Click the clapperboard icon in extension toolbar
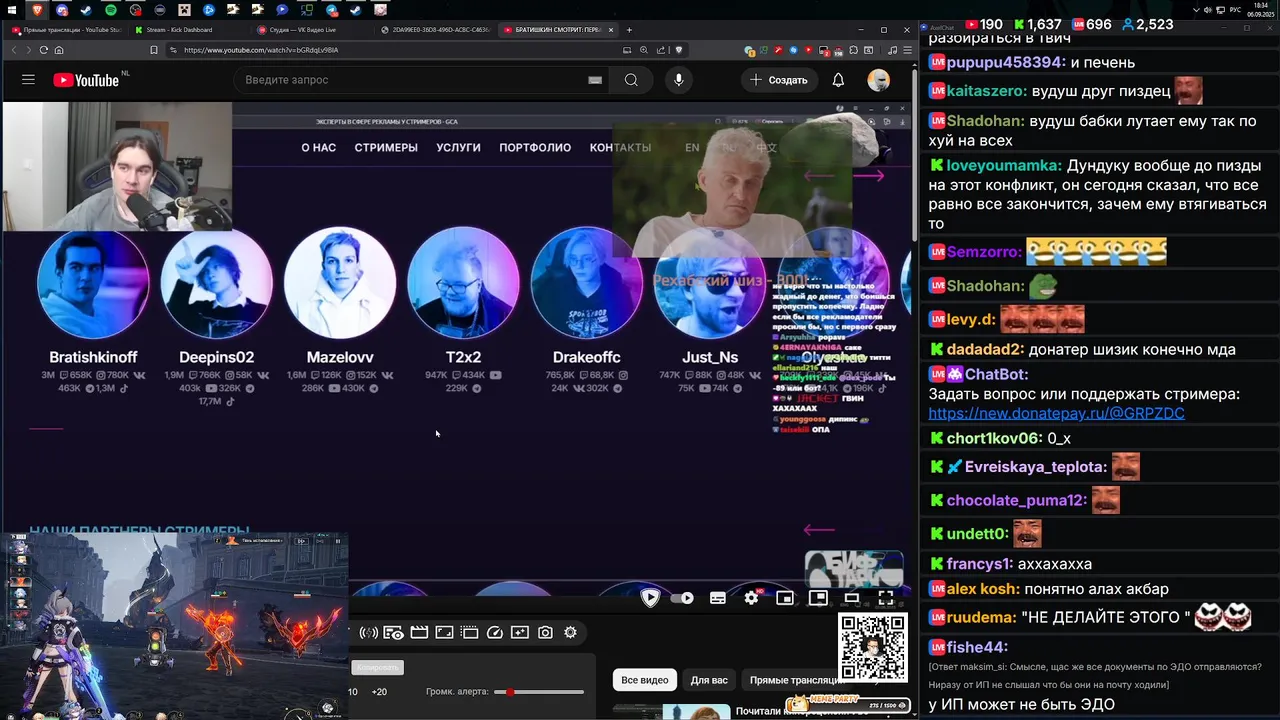This screenshot has height=720, width=1280. tap(419, 633)
